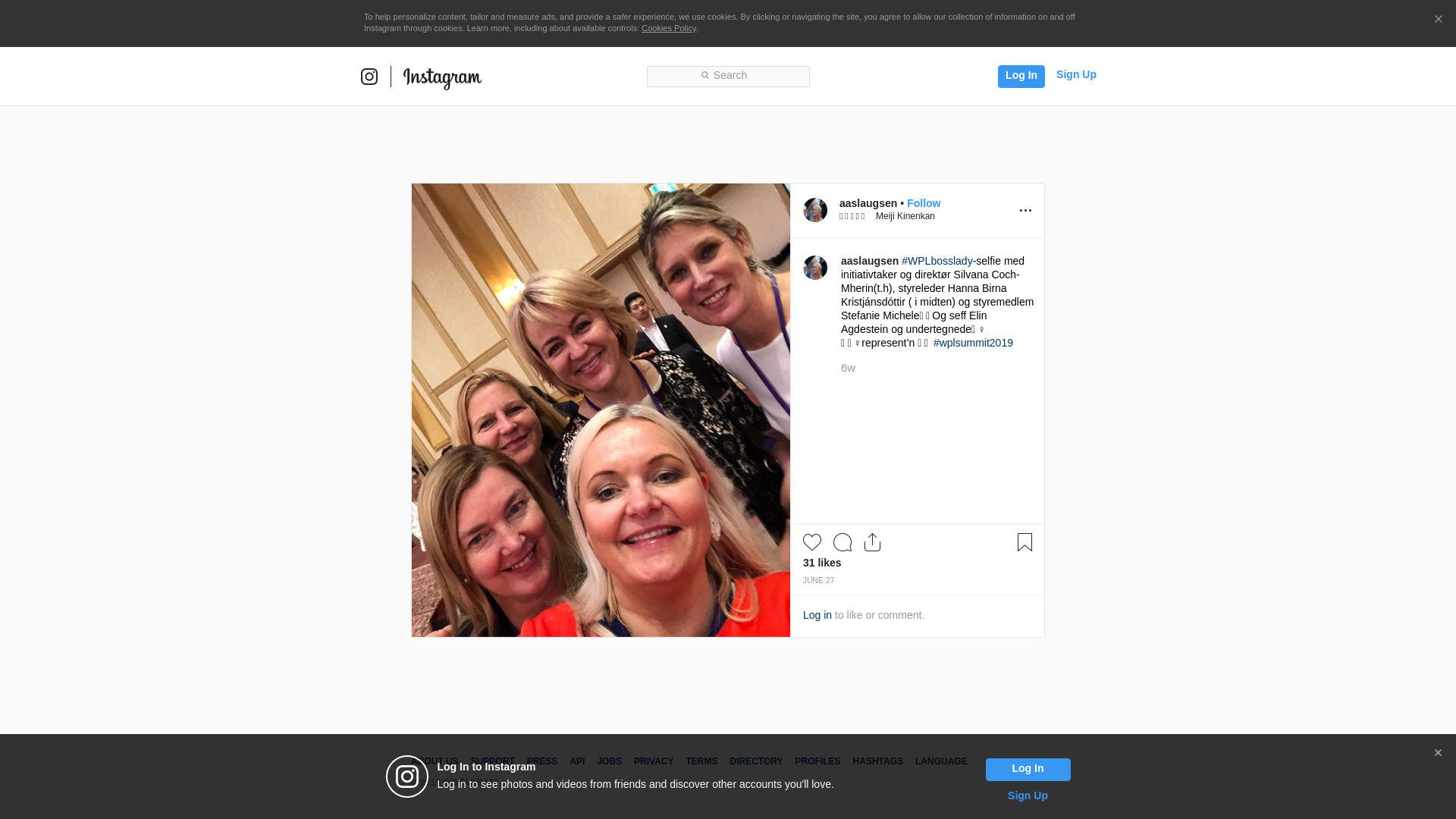Screen dimensions: 1456x819
Task: Open the API footer link
Action: pos(577,761)
